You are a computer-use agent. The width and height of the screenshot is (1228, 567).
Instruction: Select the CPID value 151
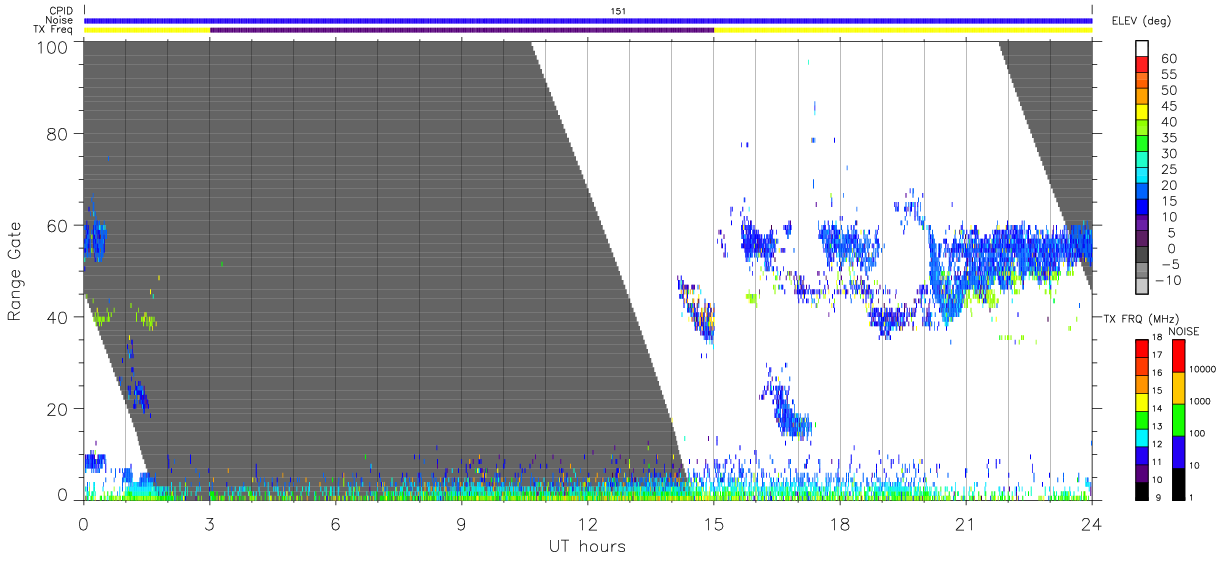pyautogui.click(x=617, y=10)
